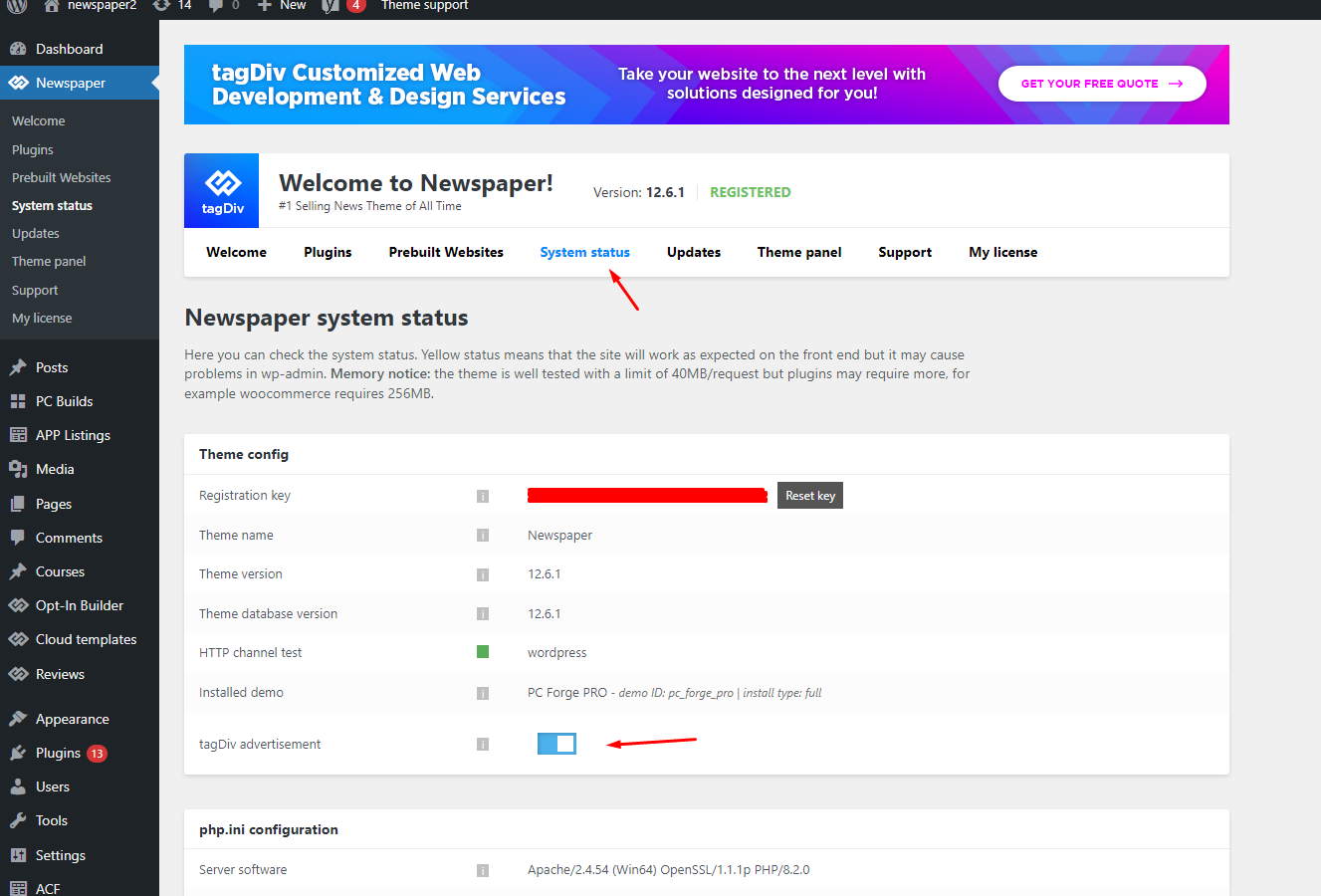The height and width of the screenshot is (896, 1321).
Task: Click the updates refresh icon in admin bar
Action: [x=161, y=5]
